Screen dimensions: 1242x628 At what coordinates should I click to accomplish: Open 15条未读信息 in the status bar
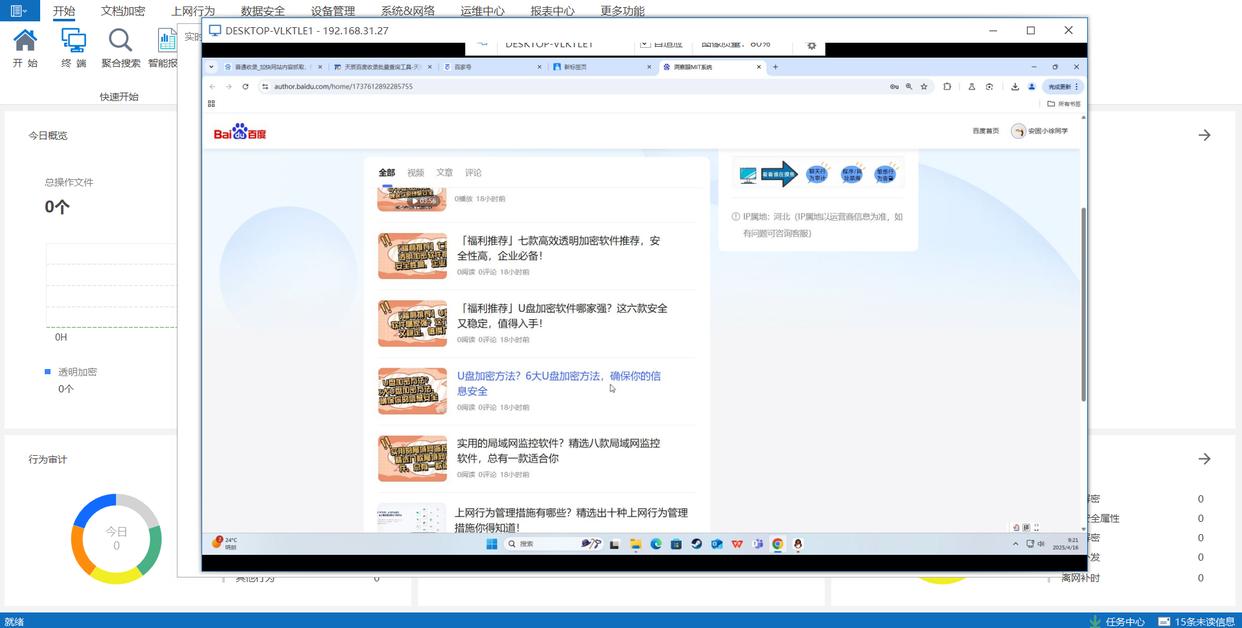[1197, 621]
